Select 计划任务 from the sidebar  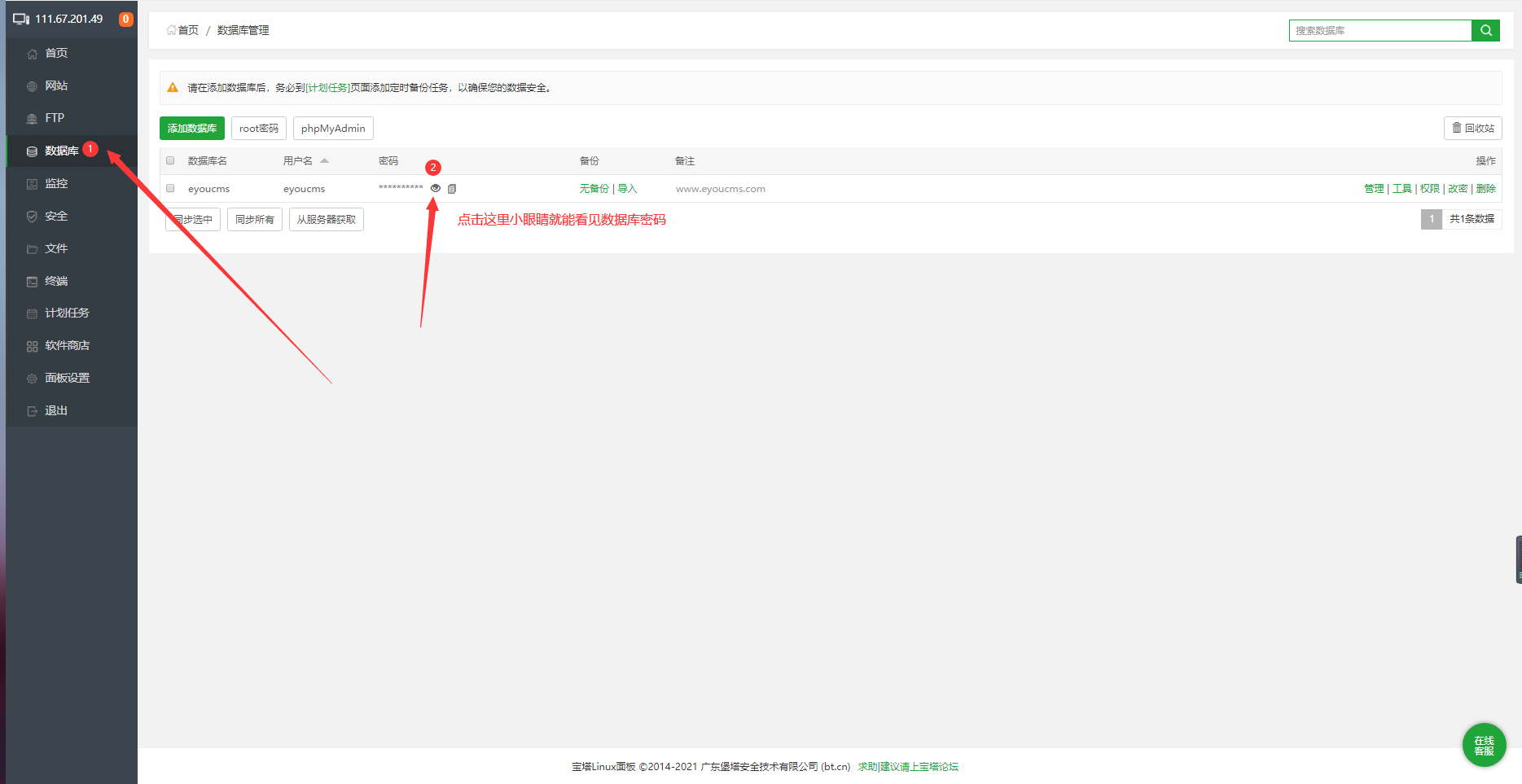click(67, 313)
